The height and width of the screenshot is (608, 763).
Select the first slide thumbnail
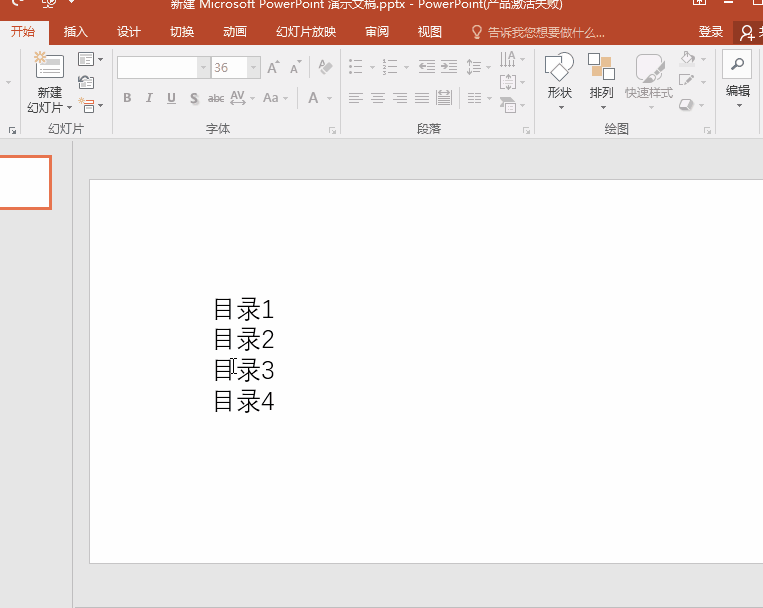(25, 182)
